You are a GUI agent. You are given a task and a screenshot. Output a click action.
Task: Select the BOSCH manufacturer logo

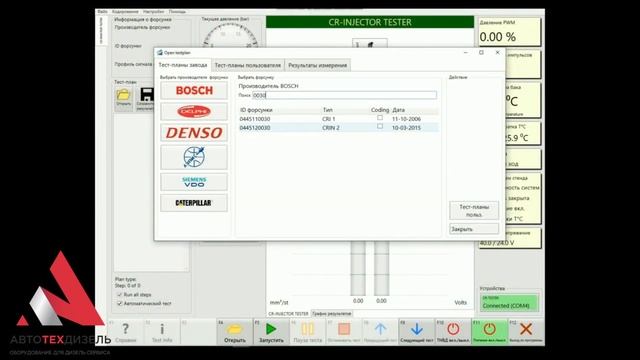point(194,90)
